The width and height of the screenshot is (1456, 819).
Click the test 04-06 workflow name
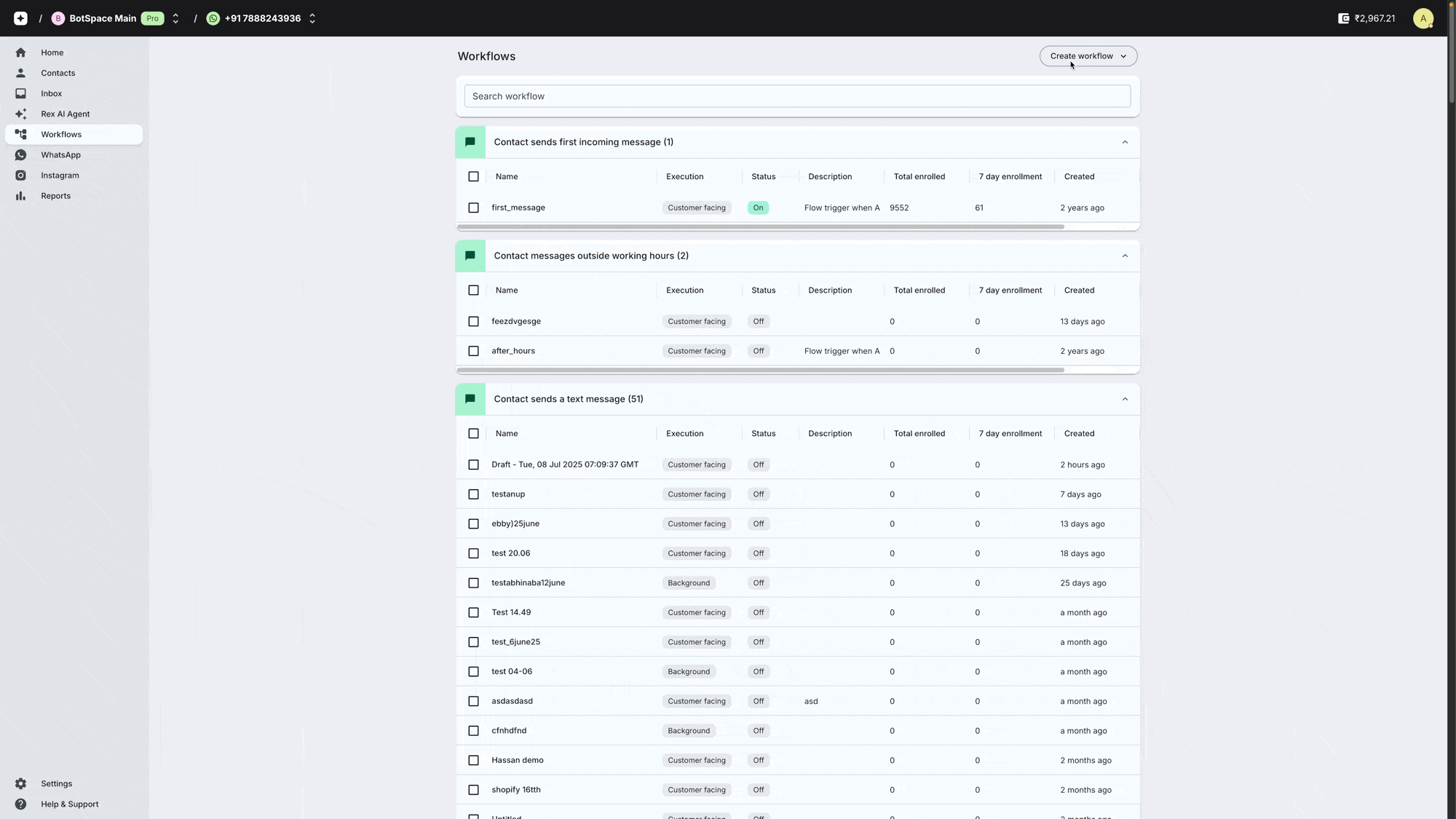511,671
